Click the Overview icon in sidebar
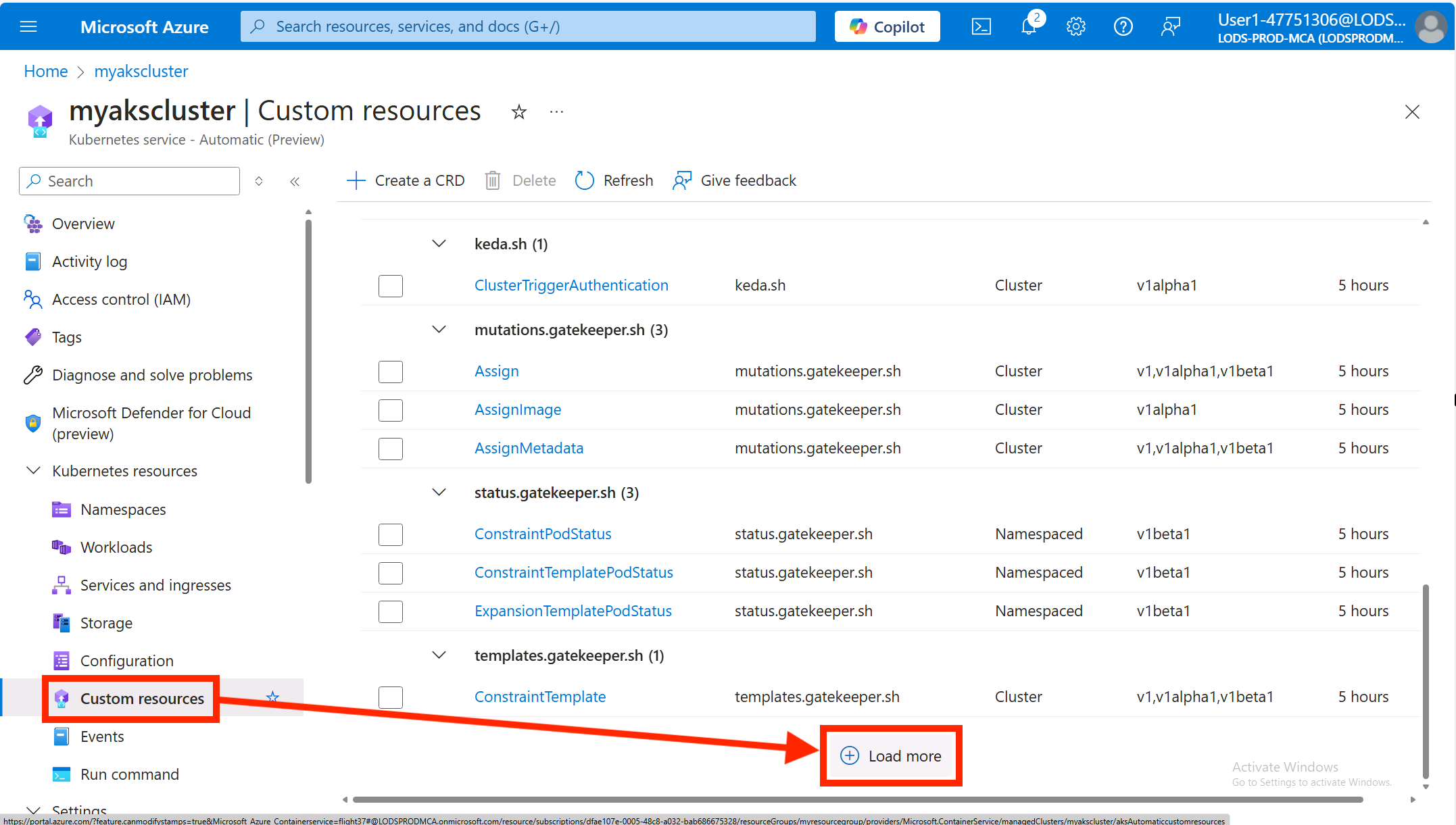 coord(33,224)
